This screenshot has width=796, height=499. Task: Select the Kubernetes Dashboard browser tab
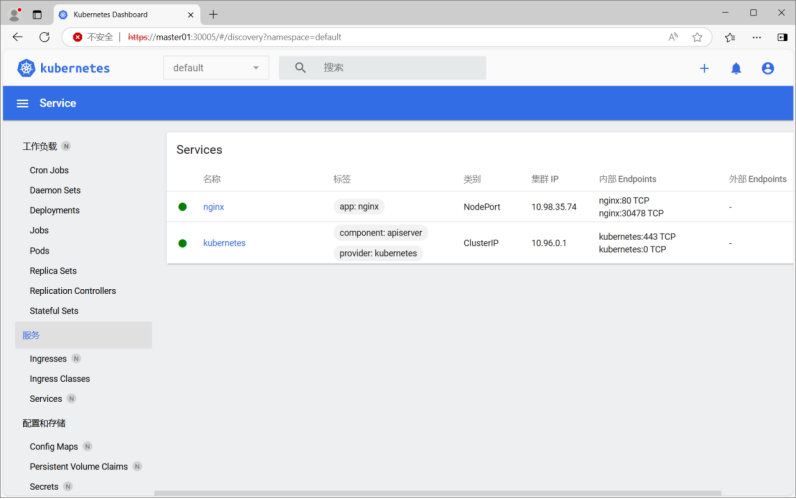tap(127, 15)
